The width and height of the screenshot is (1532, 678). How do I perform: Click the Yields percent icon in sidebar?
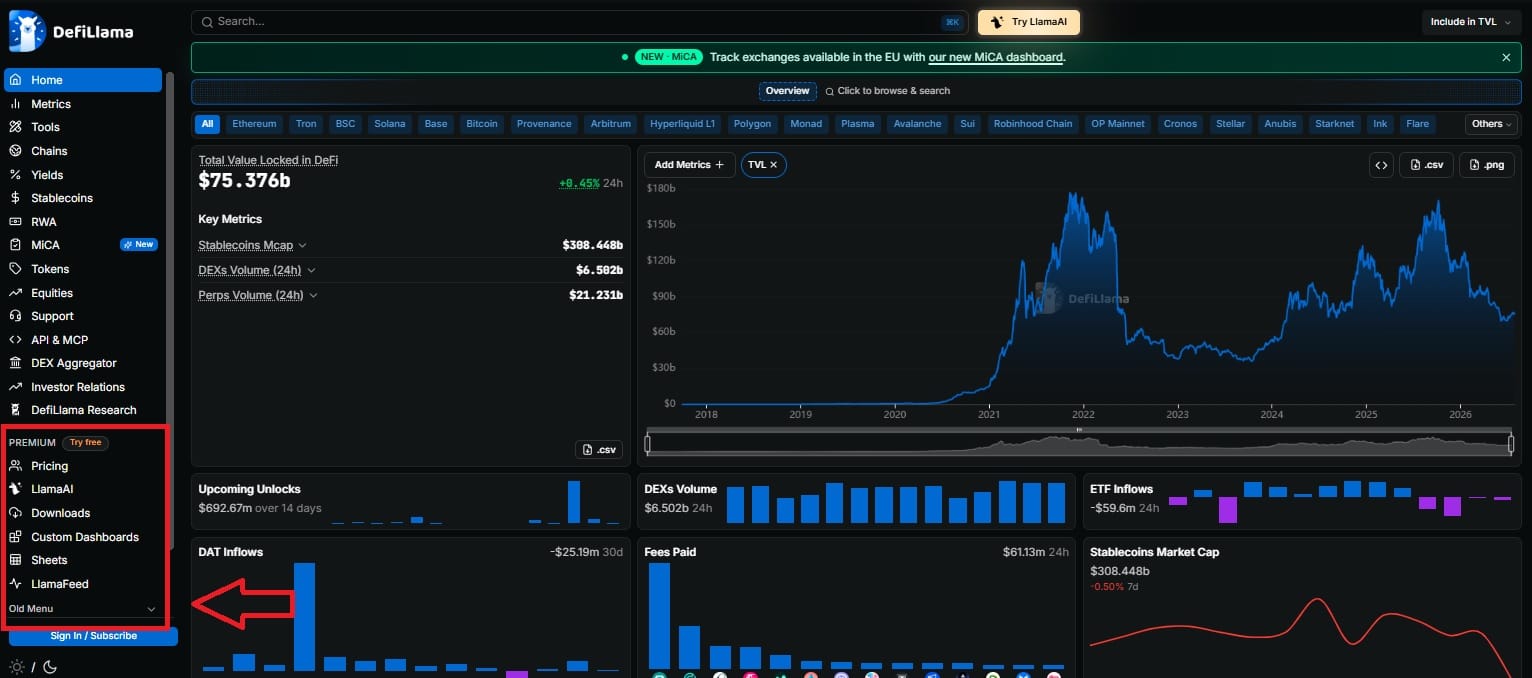pos(15,175)
